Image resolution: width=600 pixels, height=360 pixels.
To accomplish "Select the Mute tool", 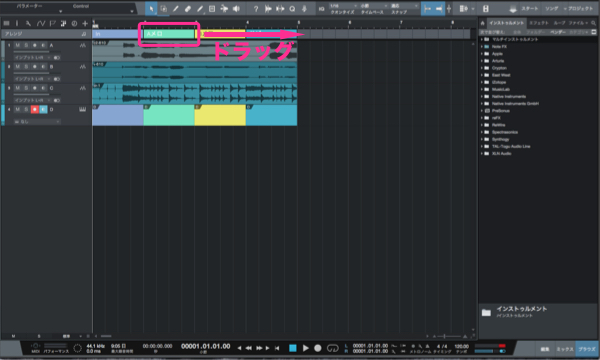I will pos(212,9).
